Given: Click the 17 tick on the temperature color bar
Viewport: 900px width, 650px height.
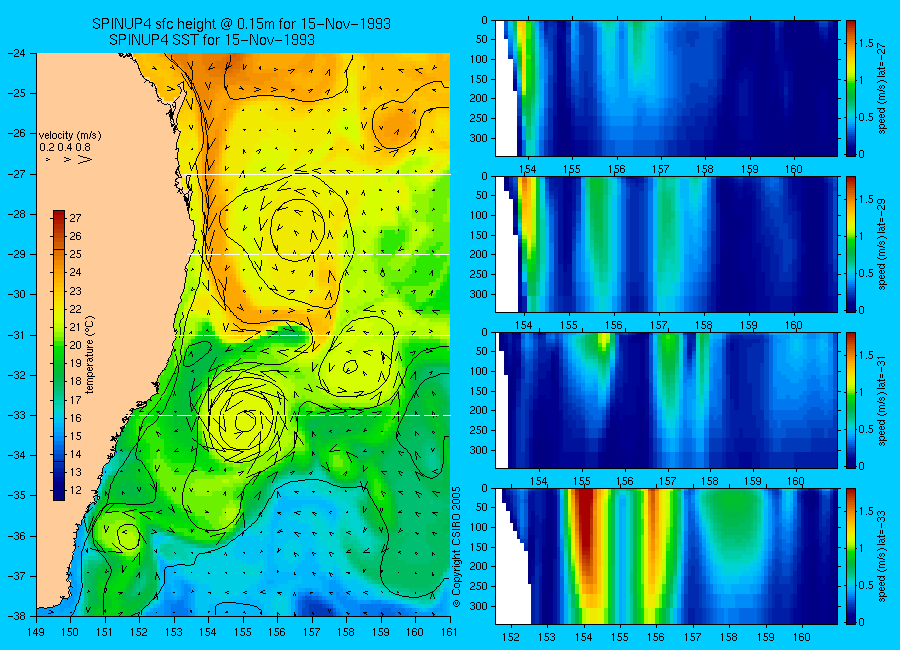Looking at the screenshot, I should tap(75, 400).
